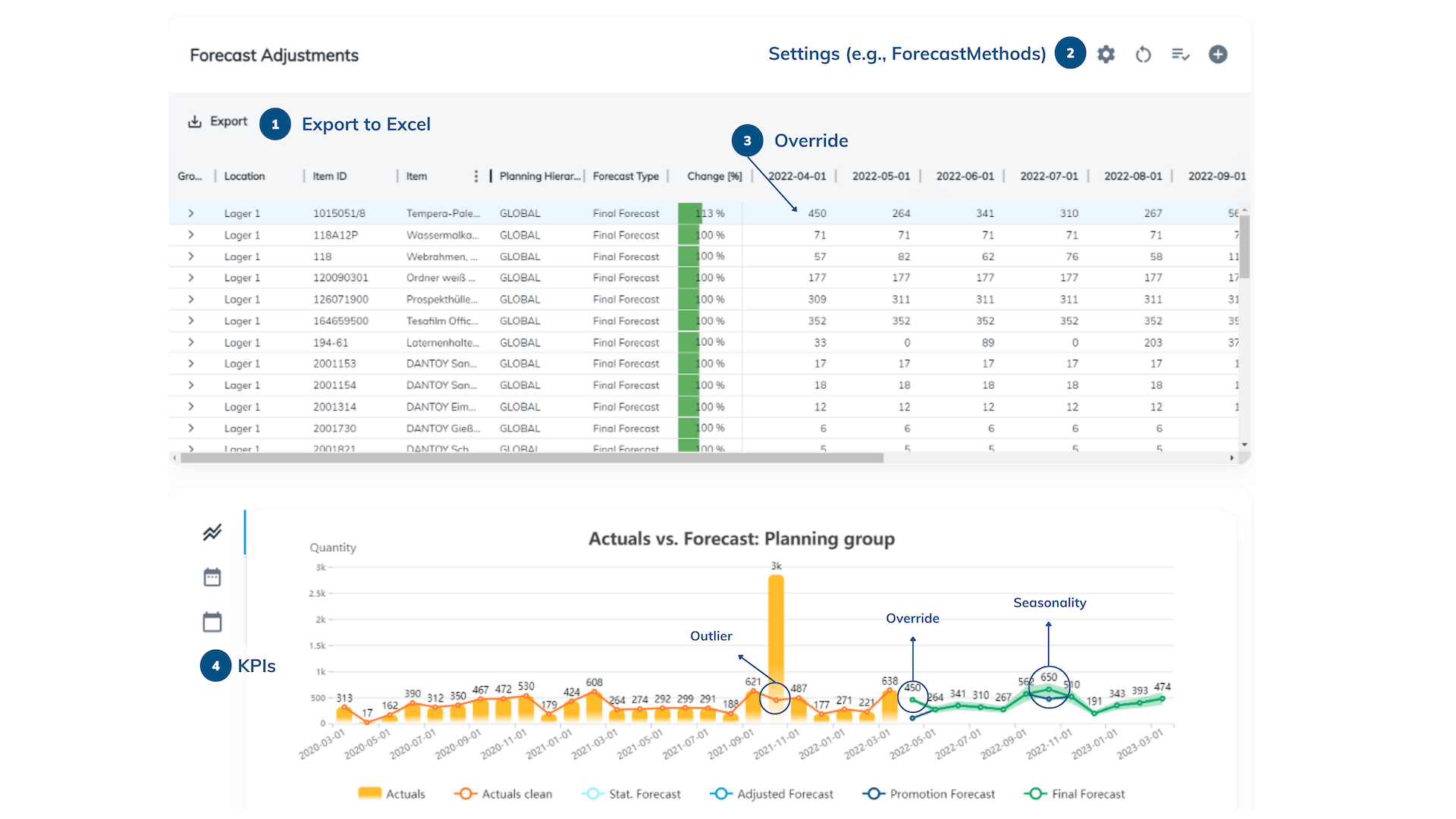
Task: Open the Item column menu dots
Action: [x=476, y=177]
